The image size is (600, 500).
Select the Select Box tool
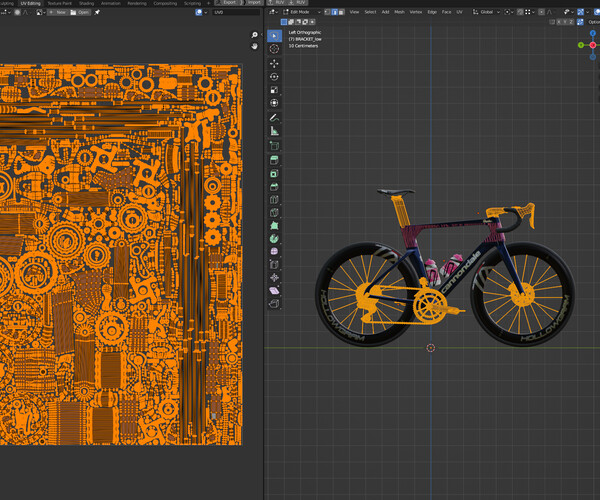point(274,36)
